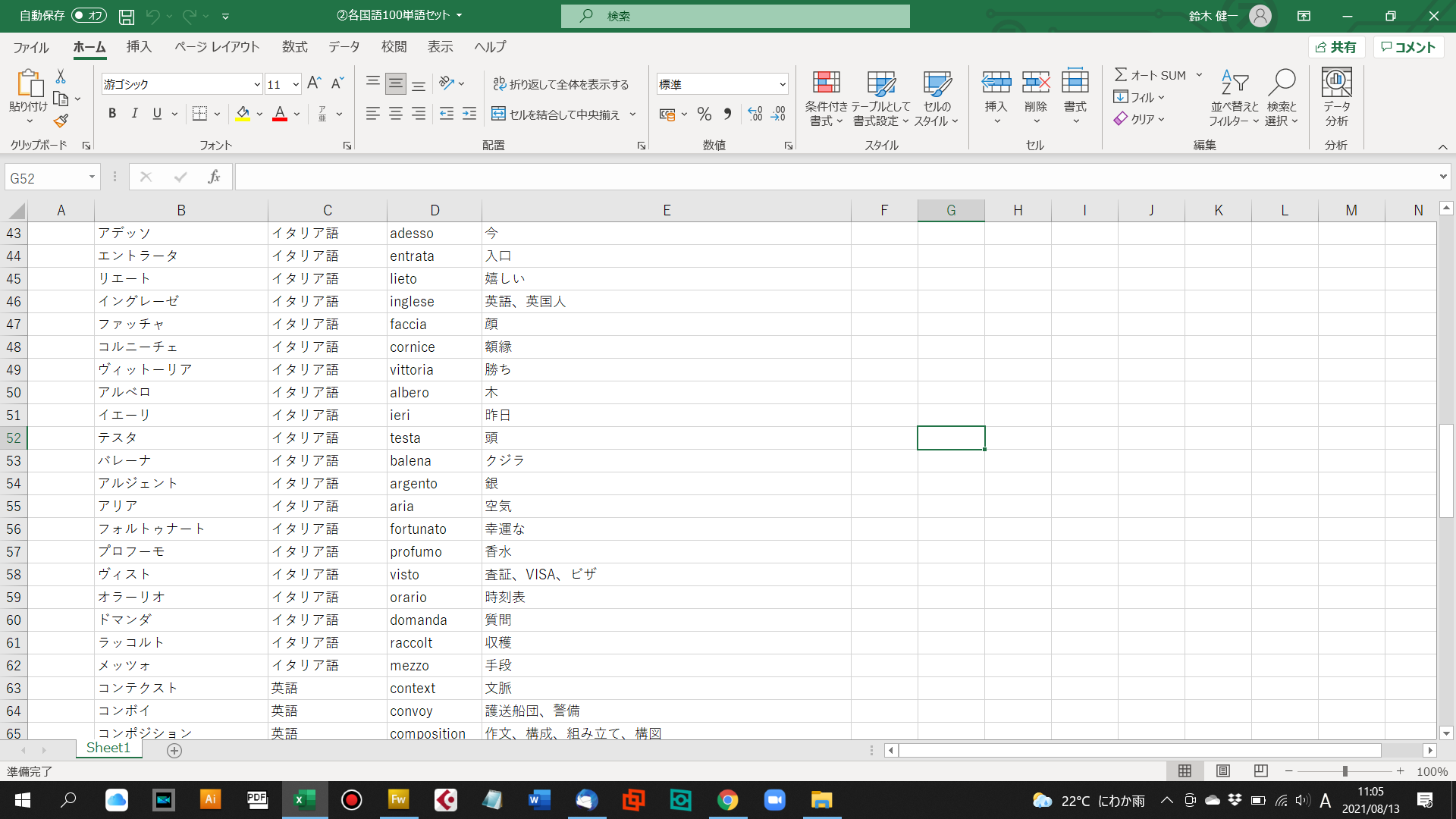Open the Name Box dropdown arrow
The width and height of the screenshot is (1456, 819).
(92, 177)
